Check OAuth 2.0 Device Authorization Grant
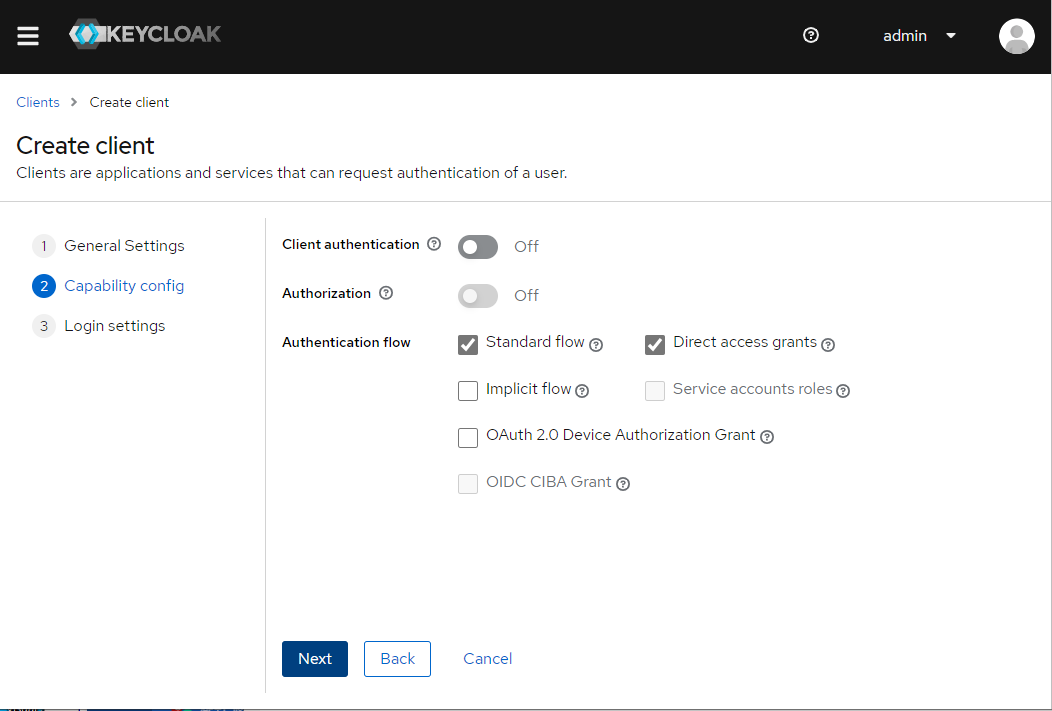 [468, 437]
